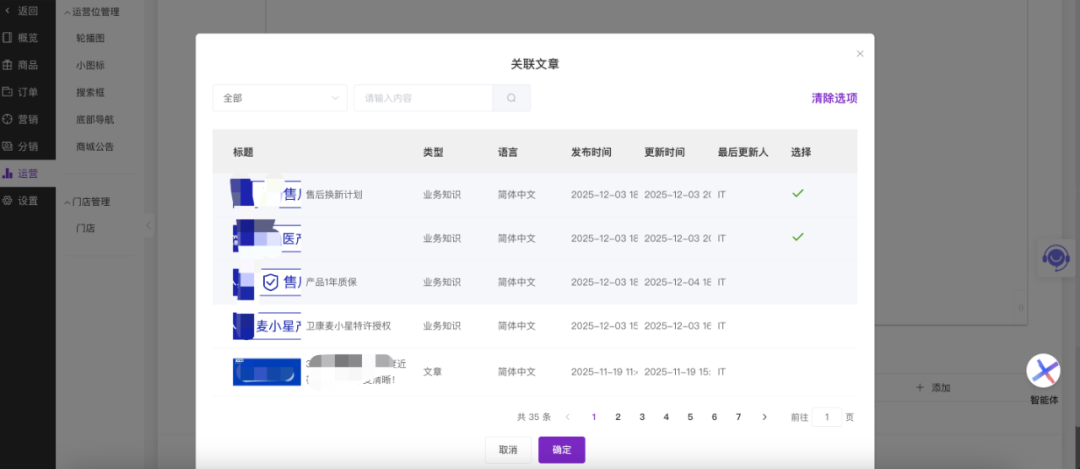Open the 全部 category dropdown

[280, 98]
